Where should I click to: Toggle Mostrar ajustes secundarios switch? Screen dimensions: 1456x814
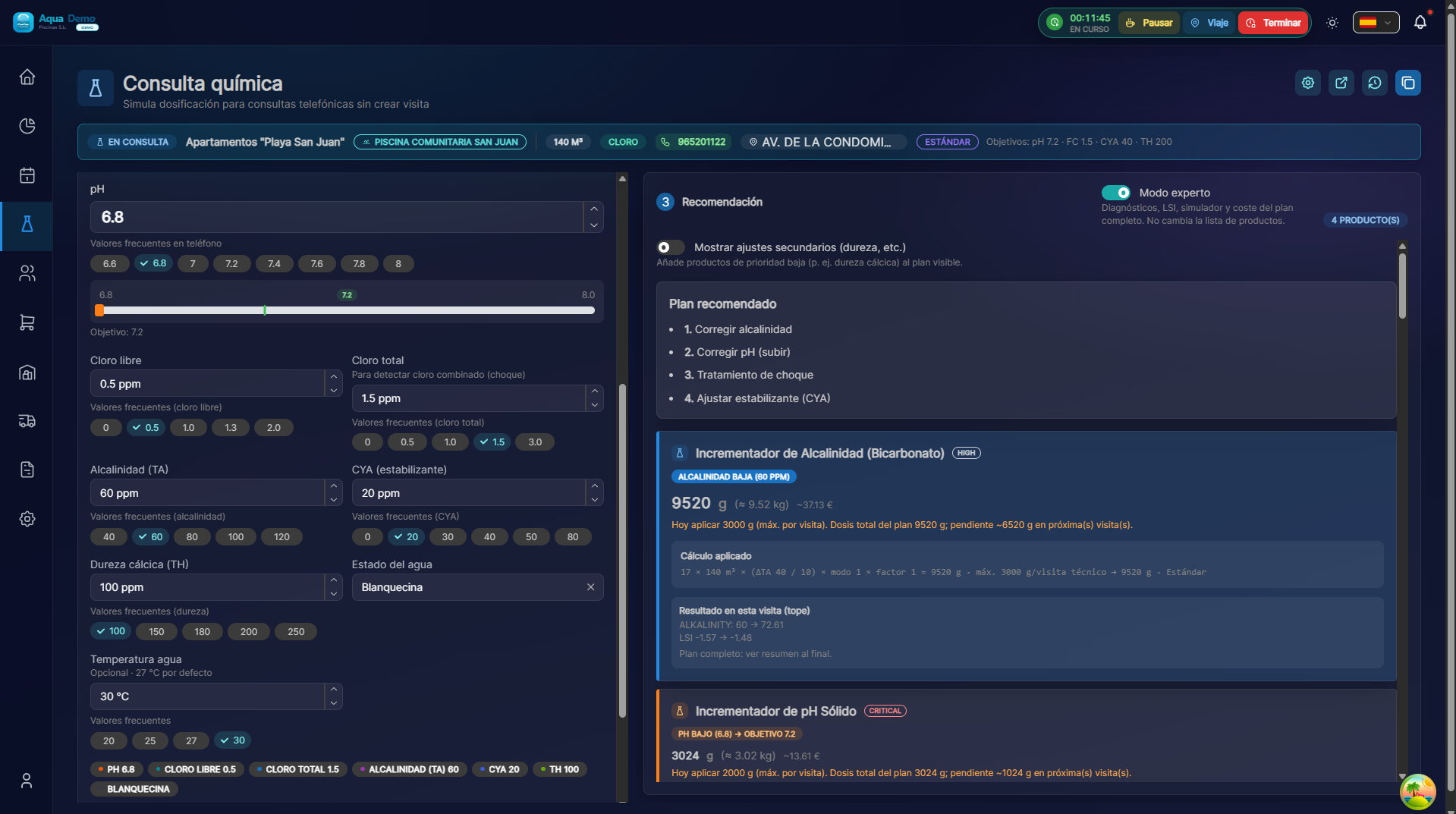[670, 247]
